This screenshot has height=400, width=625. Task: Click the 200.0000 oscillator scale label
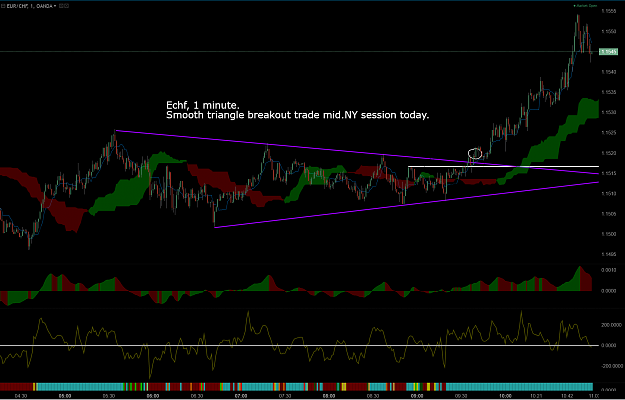pyautogui.click(x=611, y=325)
